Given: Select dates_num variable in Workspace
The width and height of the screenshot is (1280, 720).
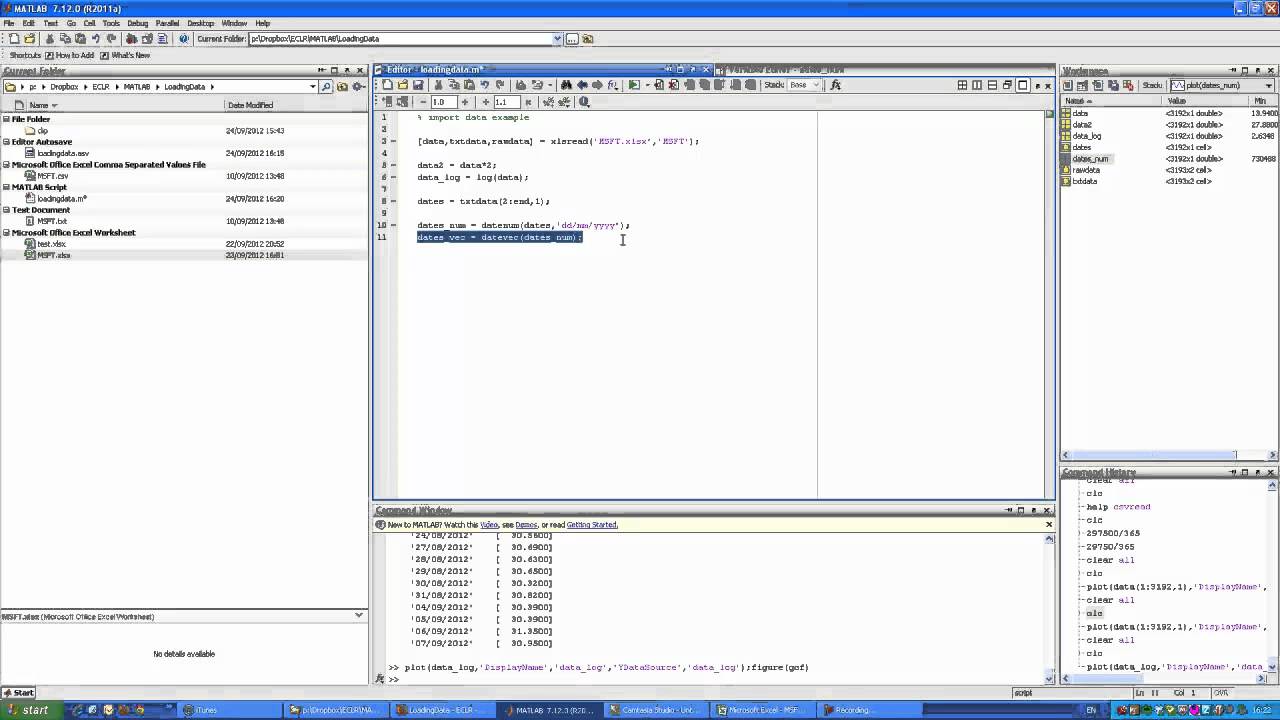Looking at the screenshot, I should (1090, 159).
